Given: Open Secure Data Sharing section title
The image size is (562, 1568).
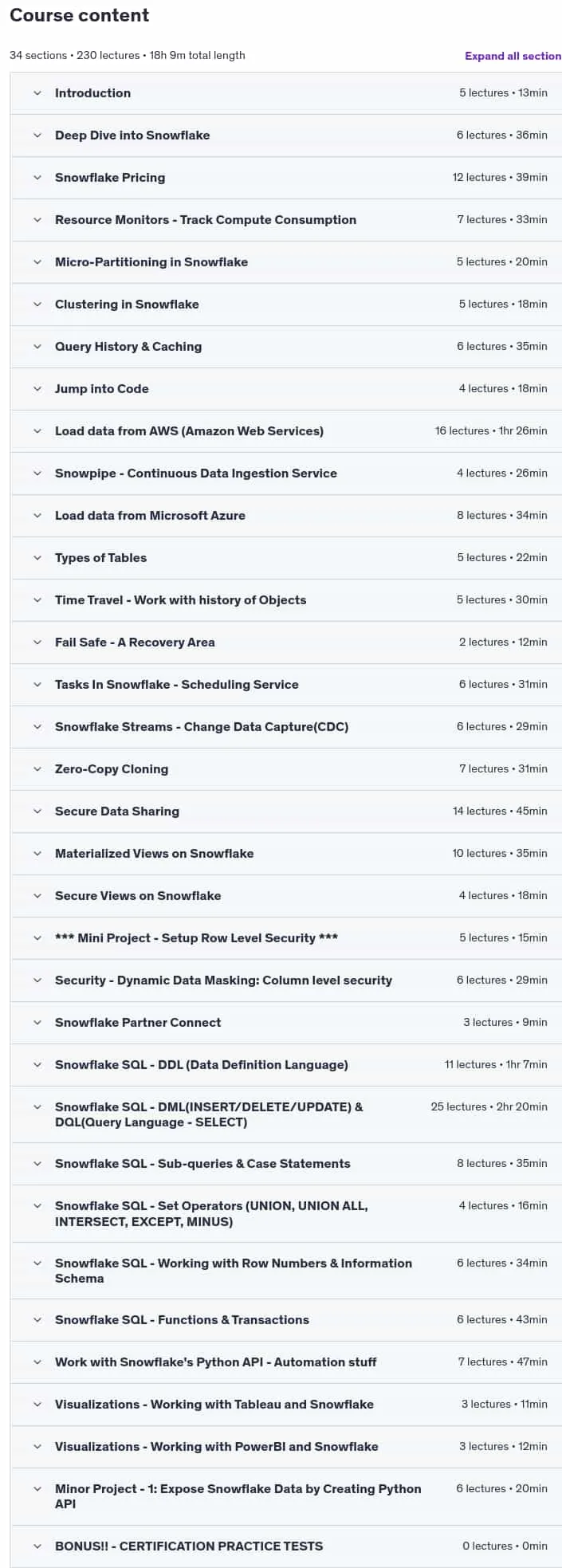Looking at the screenshot, I should point(117,812).
